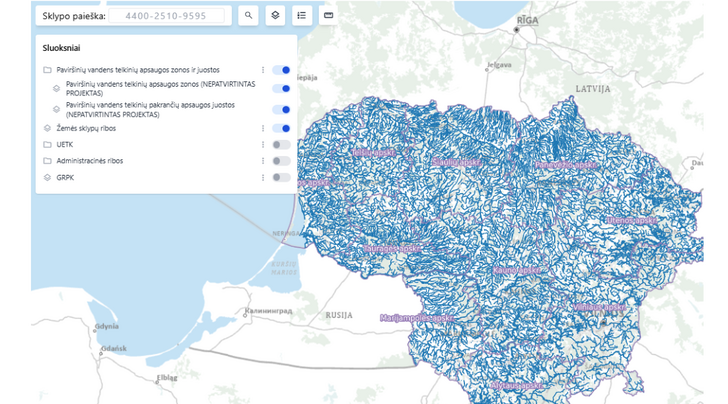Focus the Sklypo paieška input field
The width and height of the screenshot is (728, 404).
click(166, 16)
